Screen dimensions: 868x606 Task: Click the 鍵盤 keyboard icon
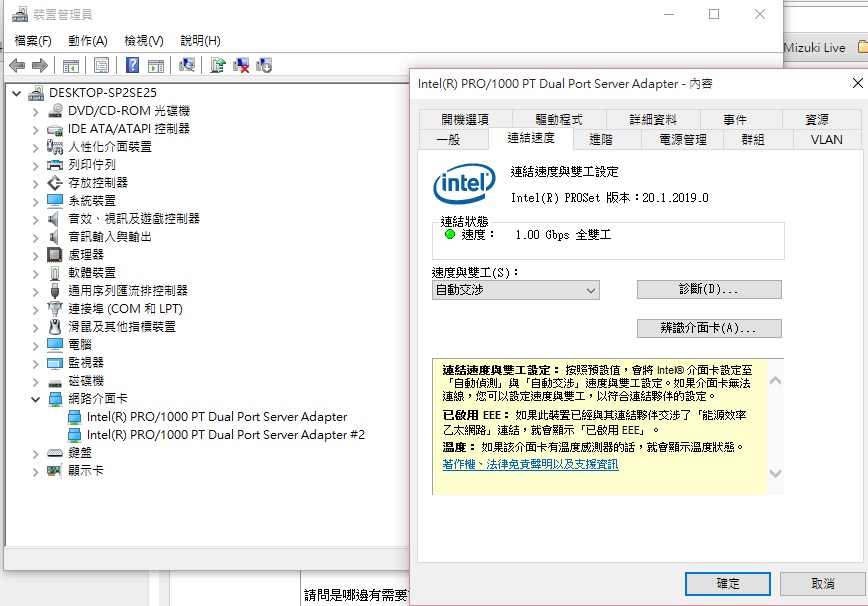tap(55, 453)
